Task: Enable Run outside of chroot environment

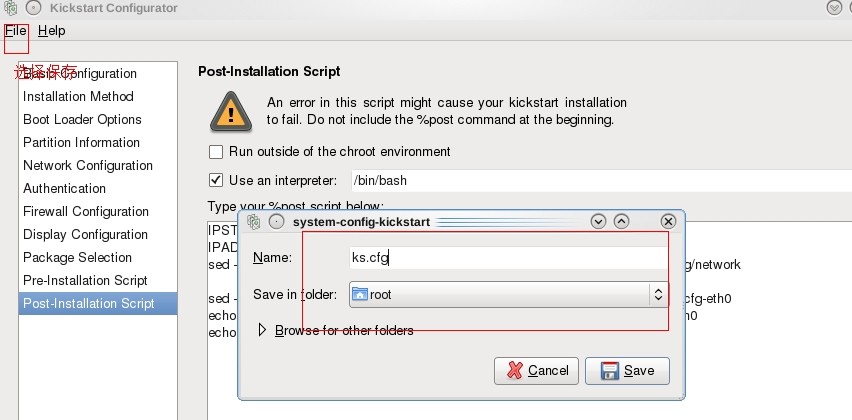Action: 216,152
